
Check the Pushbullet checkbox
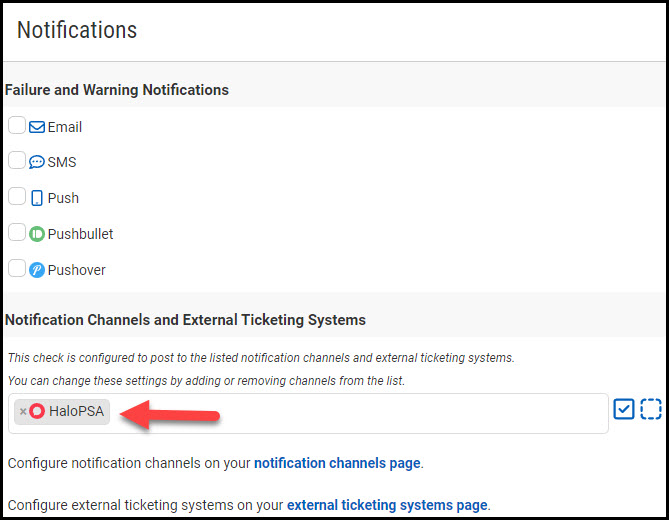pyautogui.click(x=17, y=233)
